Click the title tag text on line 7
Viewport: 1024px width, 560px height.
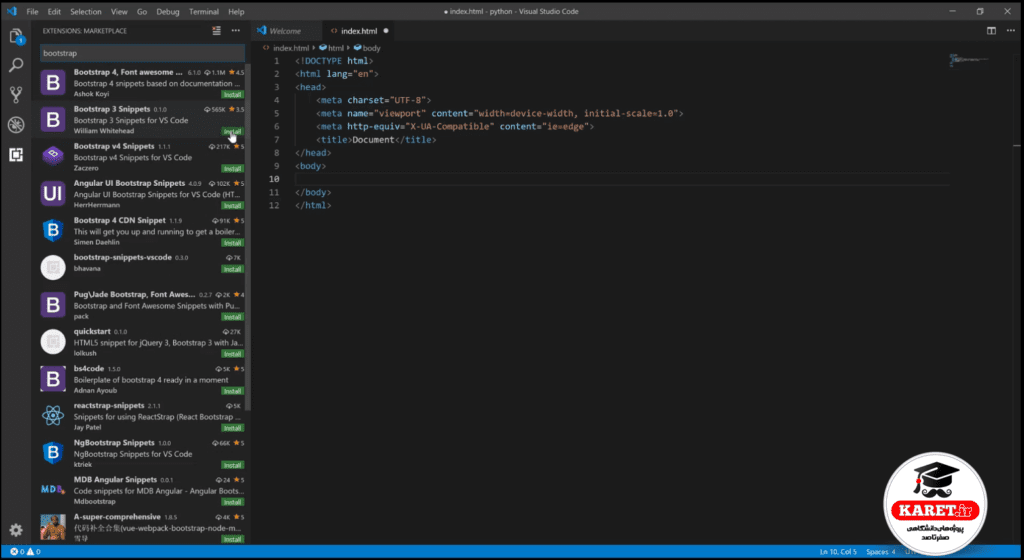pos(376,140)
